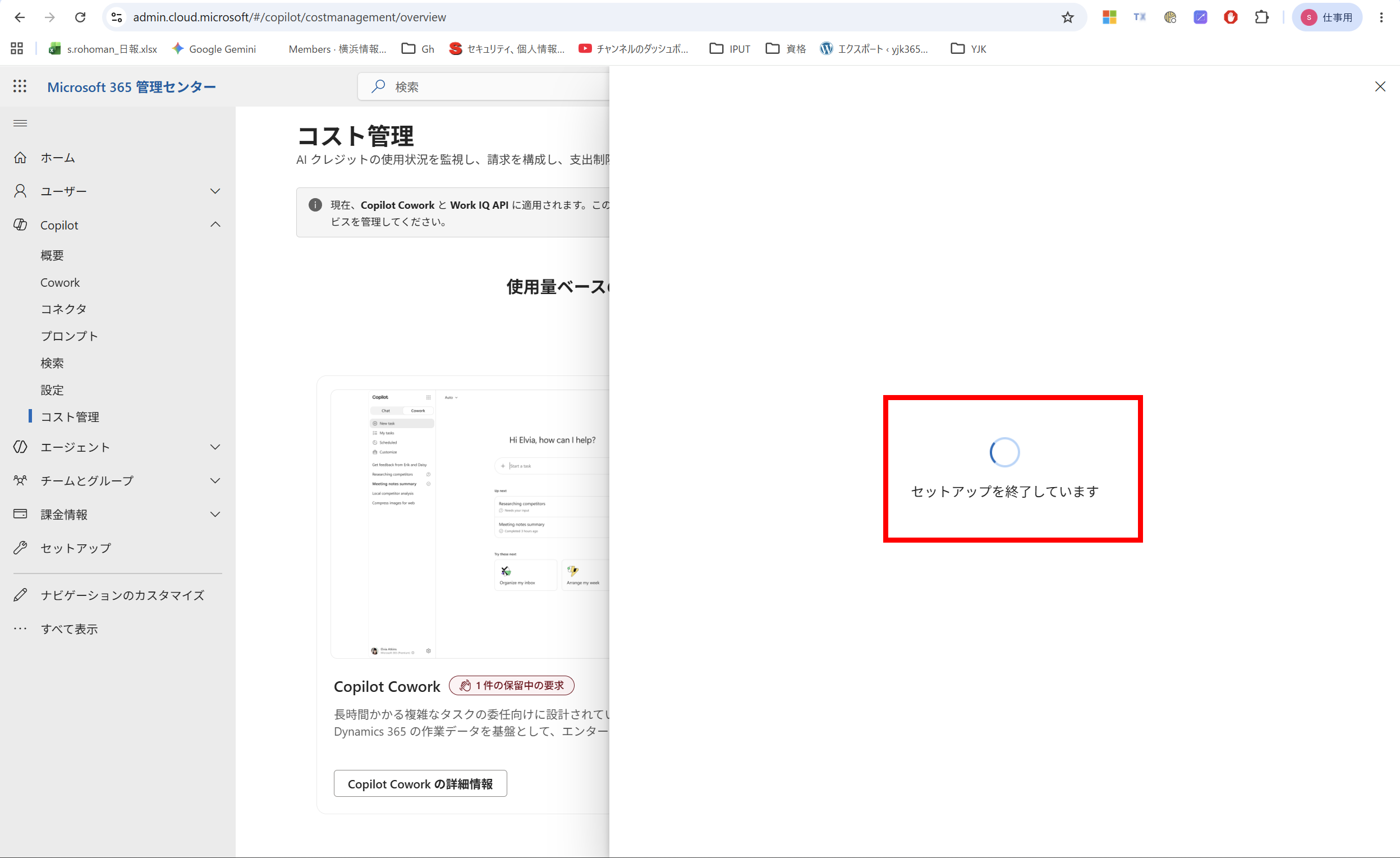Open the 仕事用 browser profile chip
The height and width of the screenshot is (858, 1400).
[x=1327, y=17]
